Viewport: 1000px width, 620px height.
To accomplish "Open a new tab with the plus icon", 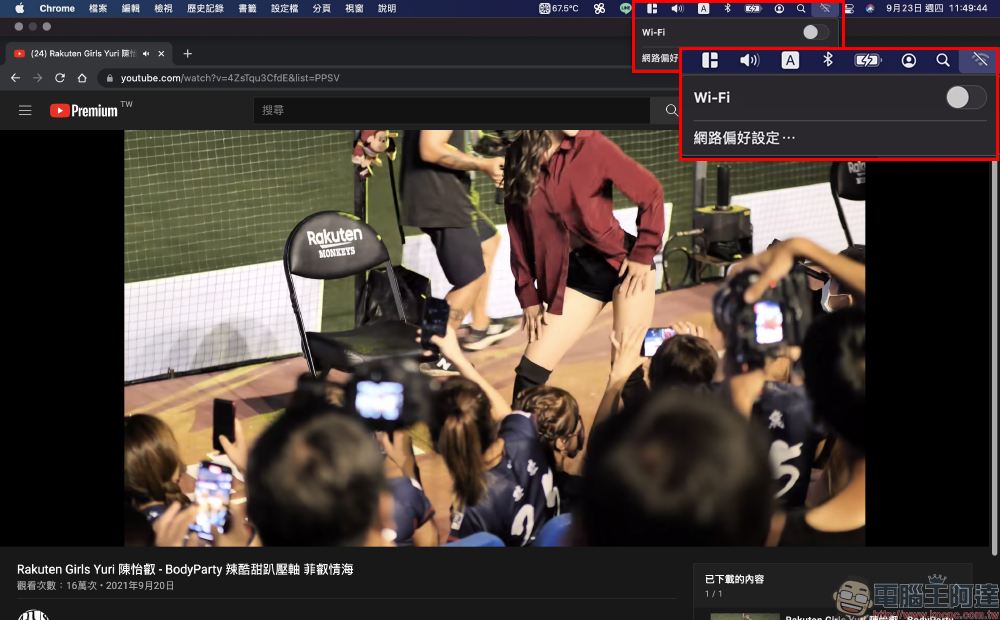I will point(187,53).
